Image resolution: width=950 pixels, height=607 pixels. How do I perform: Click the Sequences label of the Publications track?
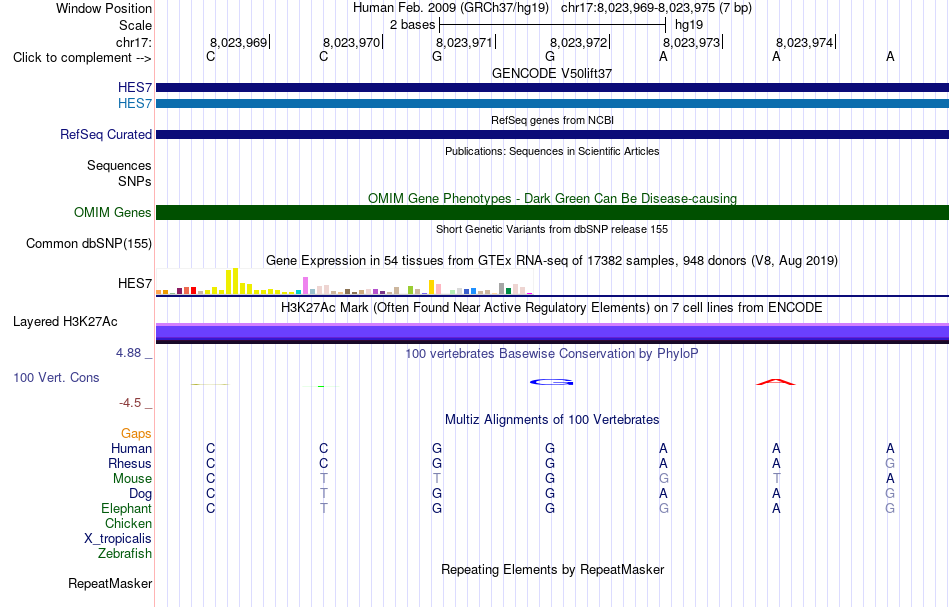pos(119,165)
